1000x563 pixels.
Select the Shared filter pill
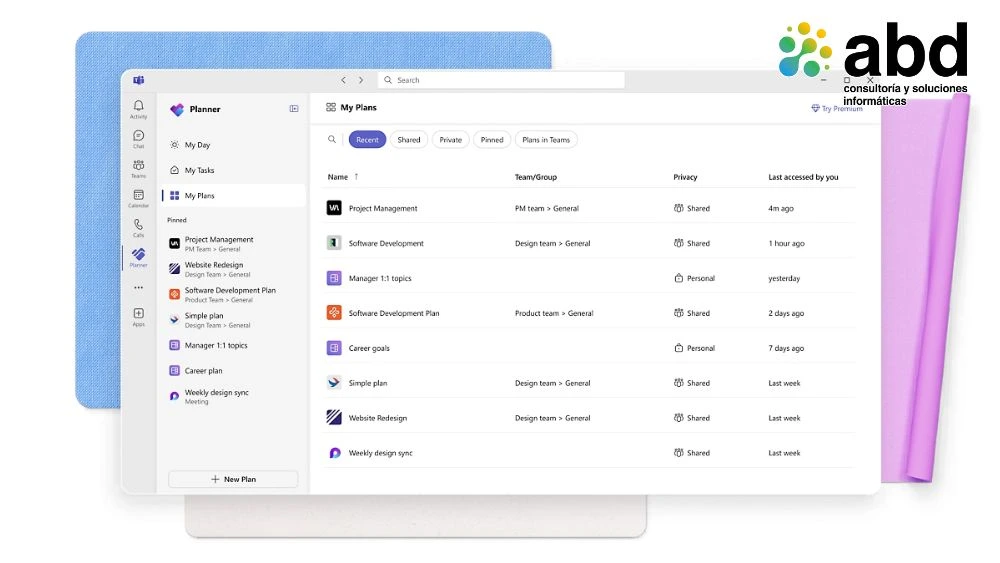(x=409, y=140)
